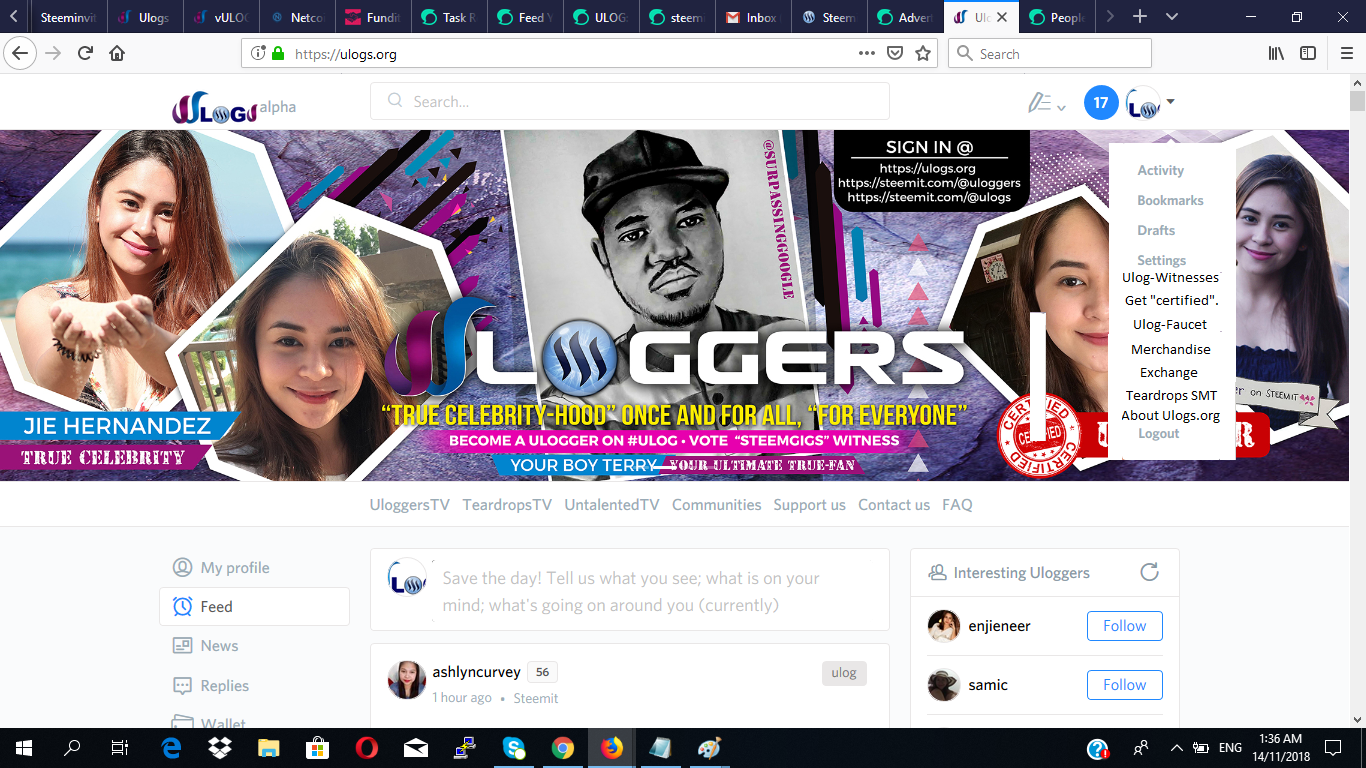The image size is (1366, 768).
Task: Click the Ulogs alpha logo
Action: point(234,106)
